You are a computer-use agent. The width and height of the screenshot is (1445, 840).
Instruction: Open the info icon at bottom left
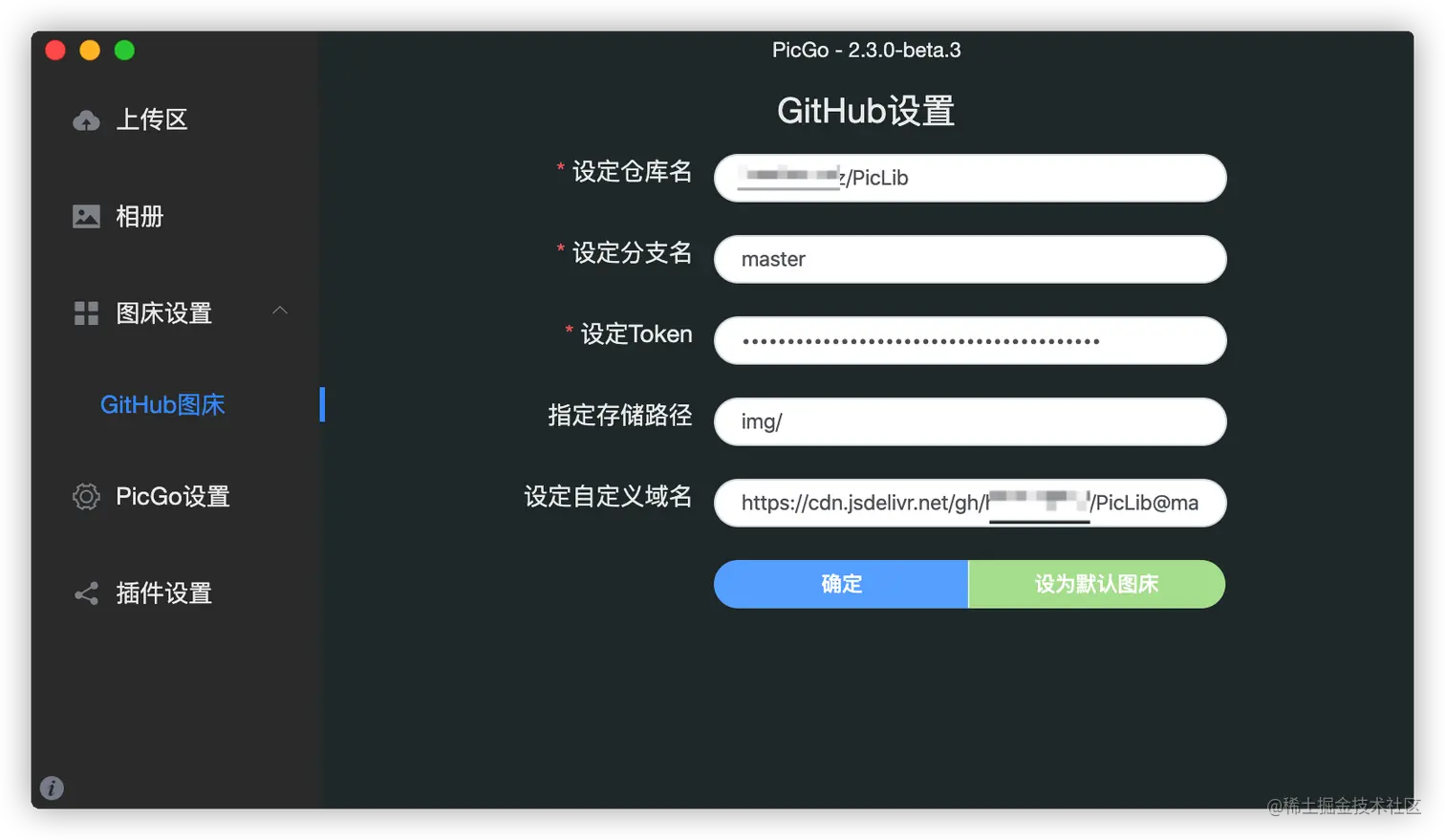pyautogui.click(x=52, y=787)
